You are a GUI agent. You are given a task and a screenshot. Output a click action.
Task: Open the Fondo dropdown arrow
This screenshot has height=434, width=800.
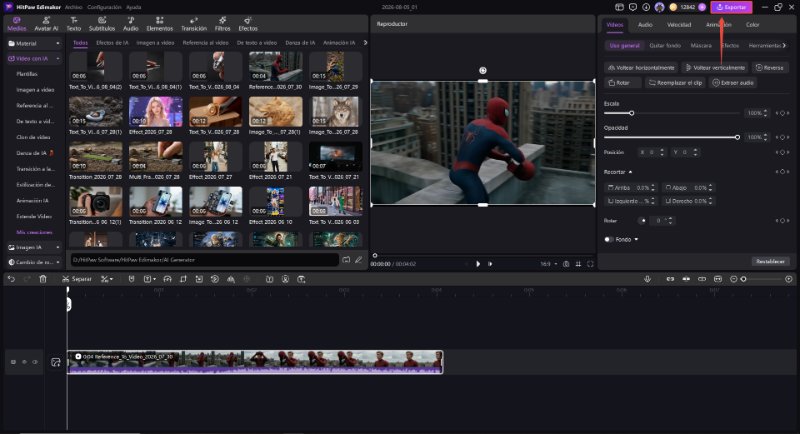point(636,239)
